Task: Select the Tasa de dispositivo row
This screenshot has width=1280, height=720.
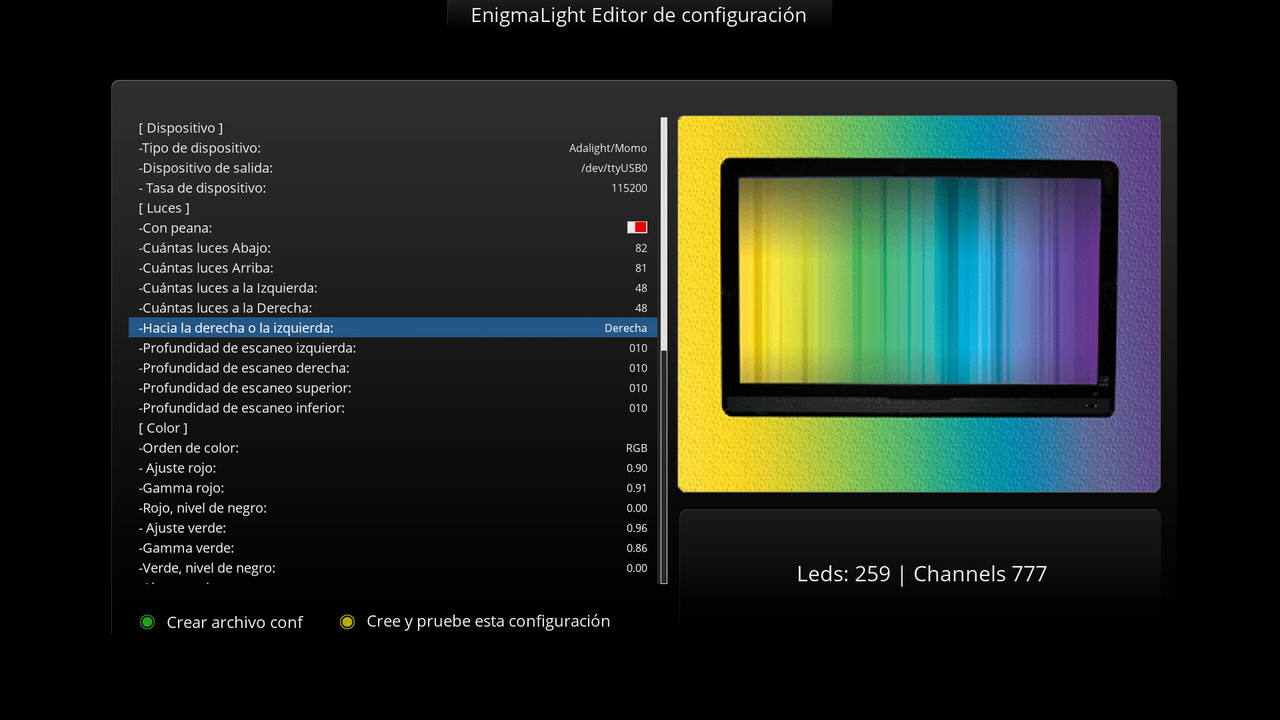Action: 393,188
